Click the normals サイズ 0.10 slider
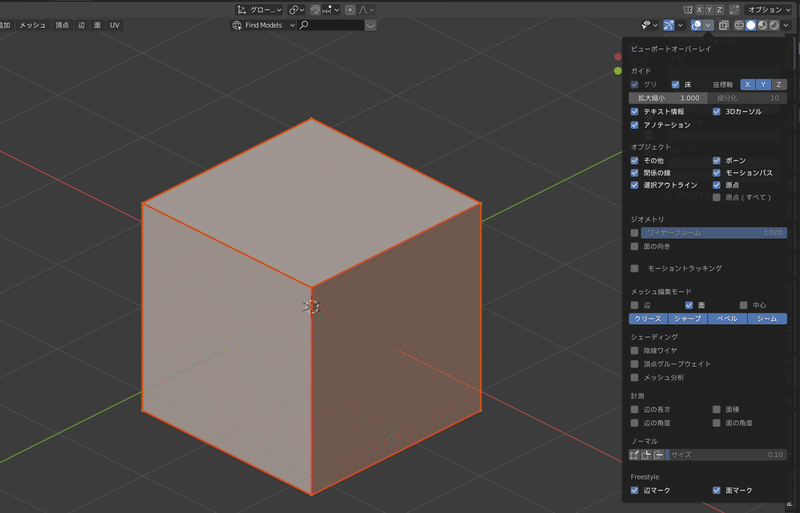The image size is (800, 513). (727, 455)
